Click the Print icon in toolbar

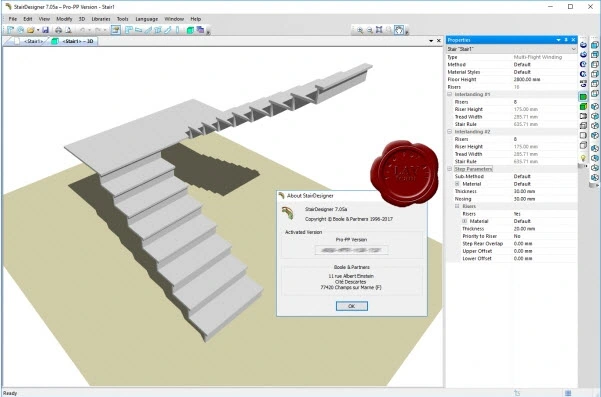(58, 30)
